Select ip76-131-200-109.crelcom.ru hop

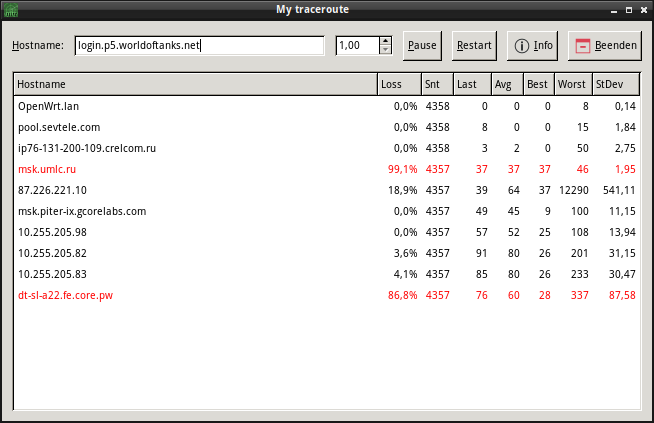(327, 148)
